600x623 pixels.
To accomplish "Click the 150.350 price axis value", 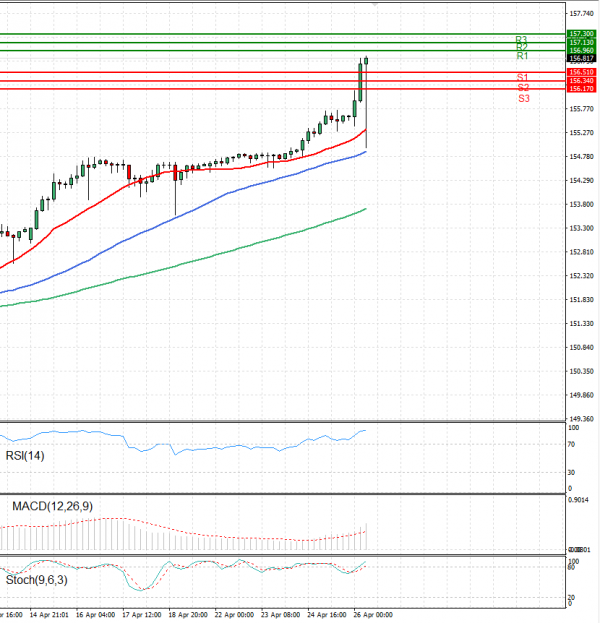I will pos(581,371).
